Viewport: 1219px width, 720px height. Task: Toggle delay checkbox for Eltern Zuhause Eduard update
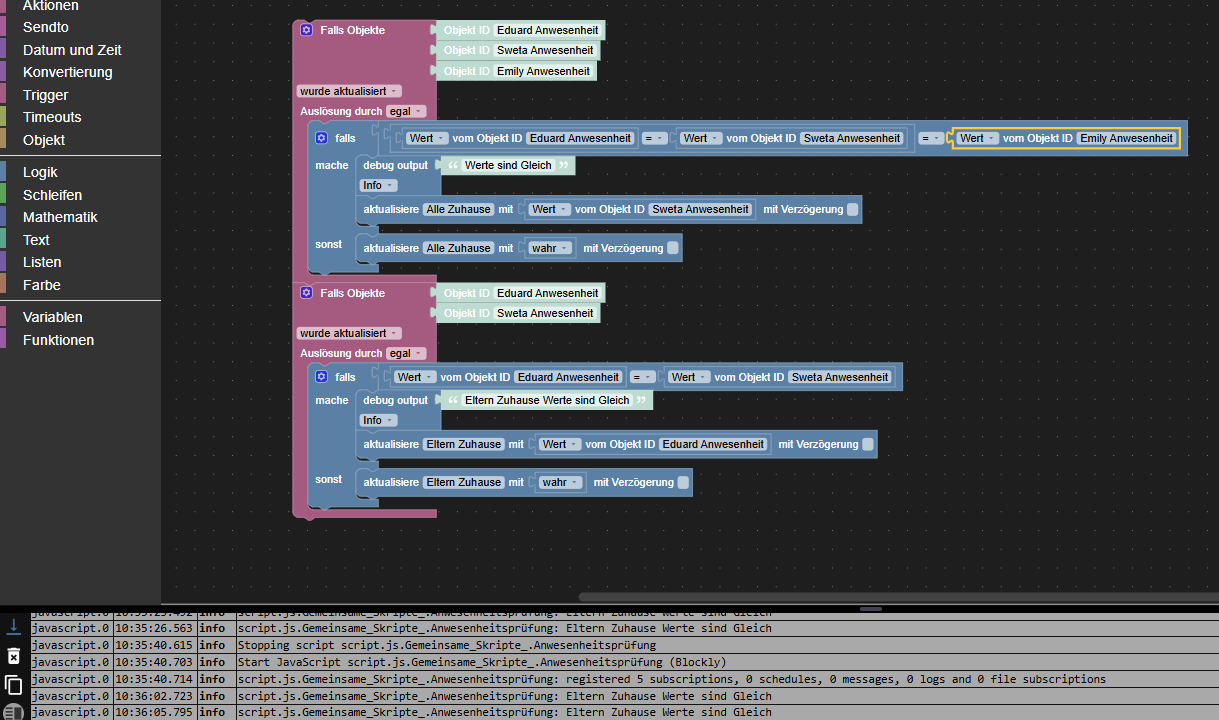[868, 444]
